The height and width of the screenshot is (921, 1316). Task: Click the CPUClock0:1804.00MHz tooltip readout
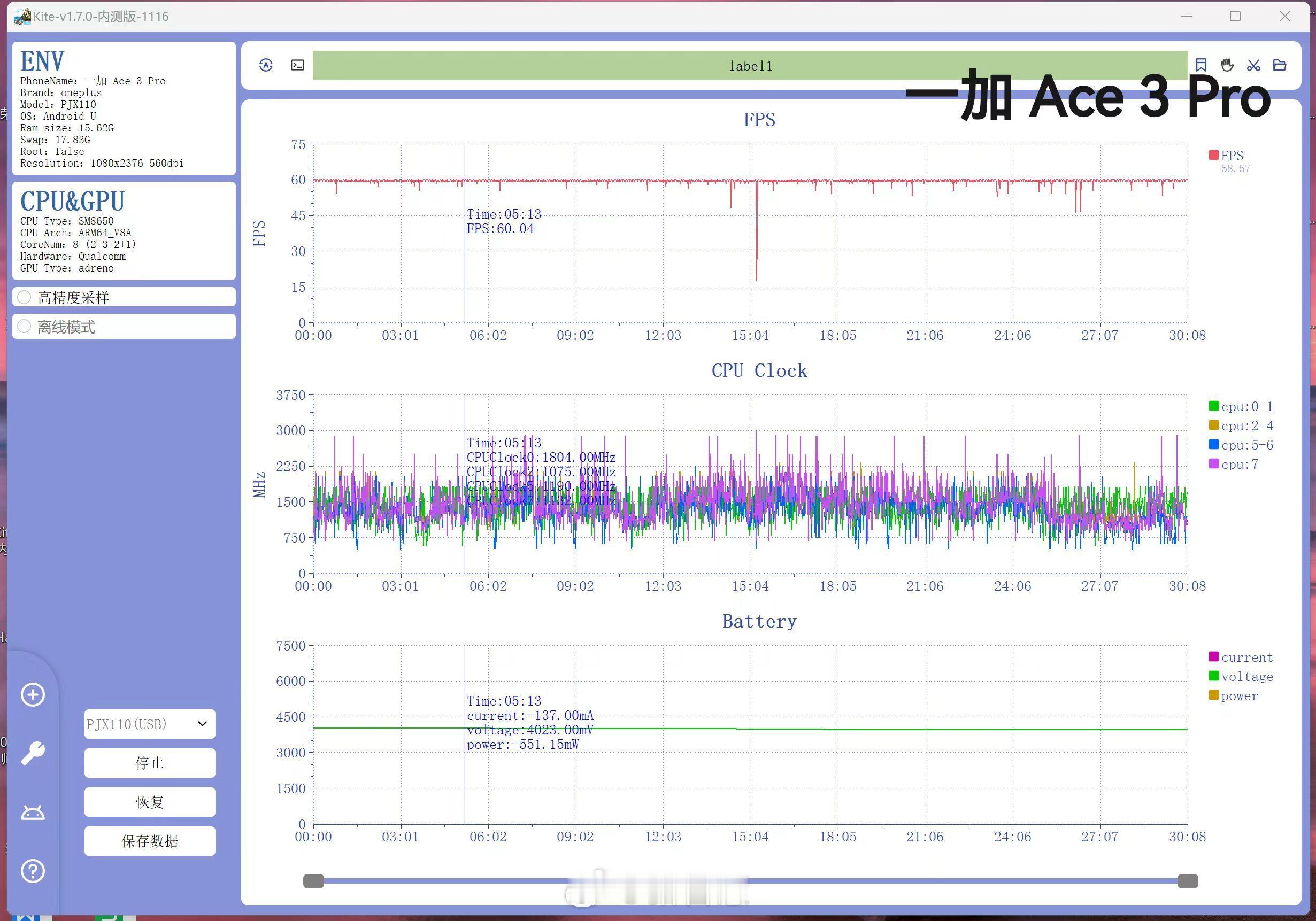point(541,458)
